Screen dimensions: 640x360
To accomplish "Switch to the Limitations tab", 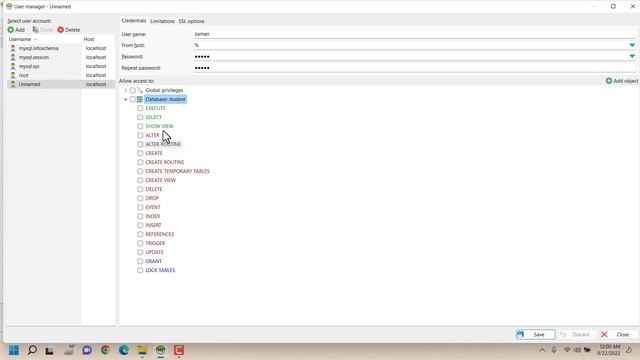I will click(162, 21).
